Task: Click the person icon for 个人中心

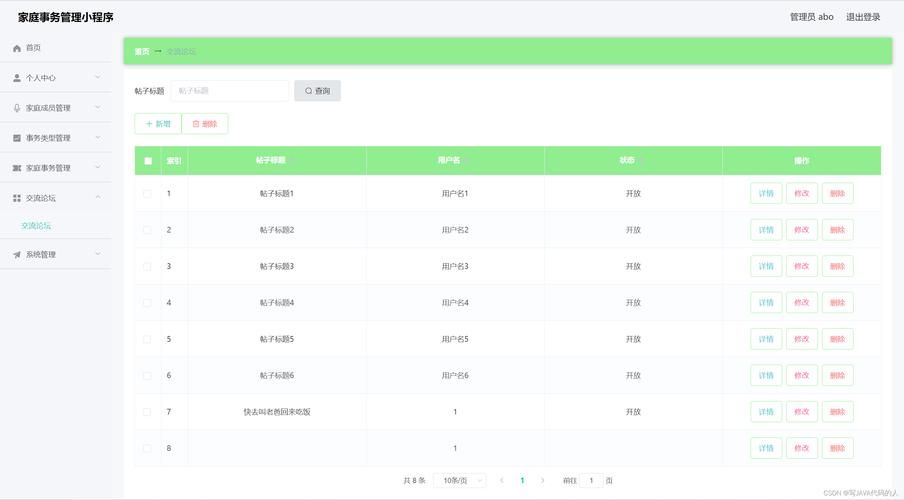Action: [x=17, y=78]
